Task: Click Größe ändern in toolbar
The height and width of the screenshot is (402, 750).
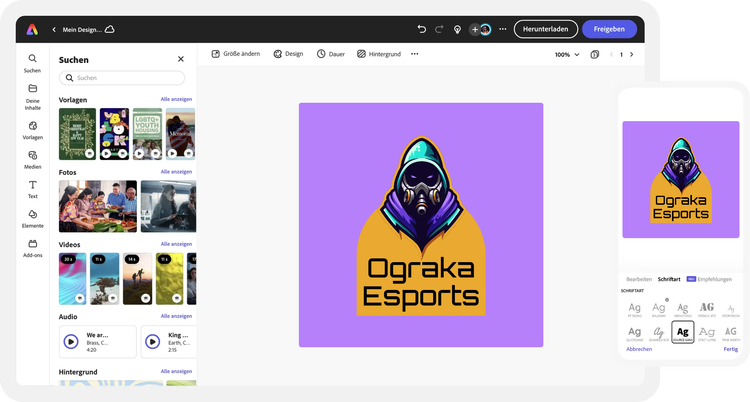Action: click(x=236, y=54)
